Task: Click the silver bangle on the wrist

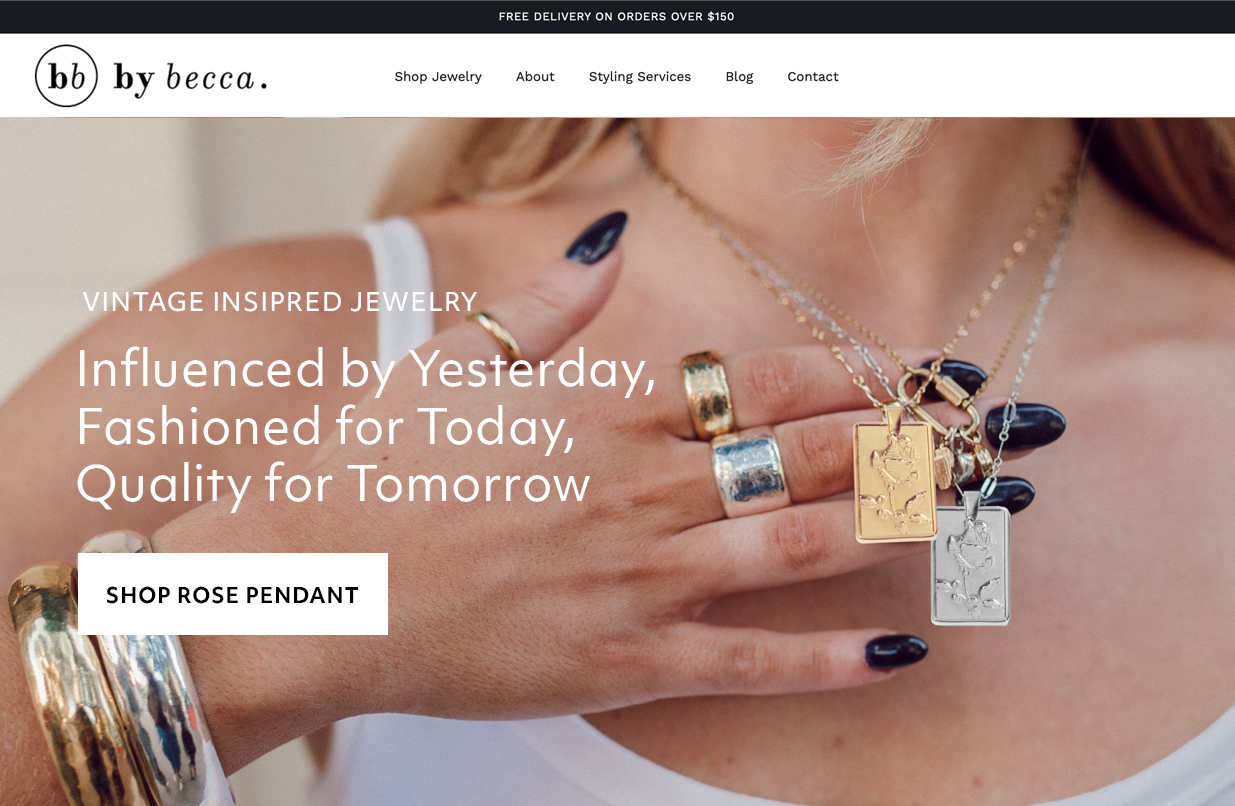Action: click(160, 680)
